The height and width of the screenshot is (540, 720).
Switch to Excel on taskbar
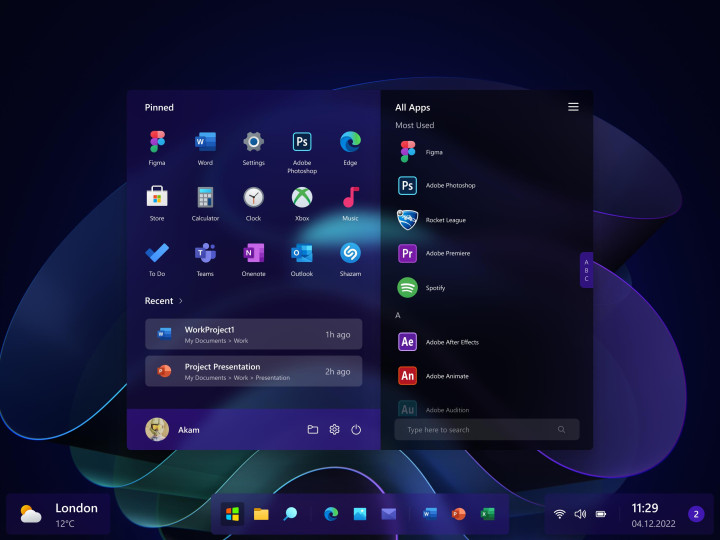(x=487, y=514)
